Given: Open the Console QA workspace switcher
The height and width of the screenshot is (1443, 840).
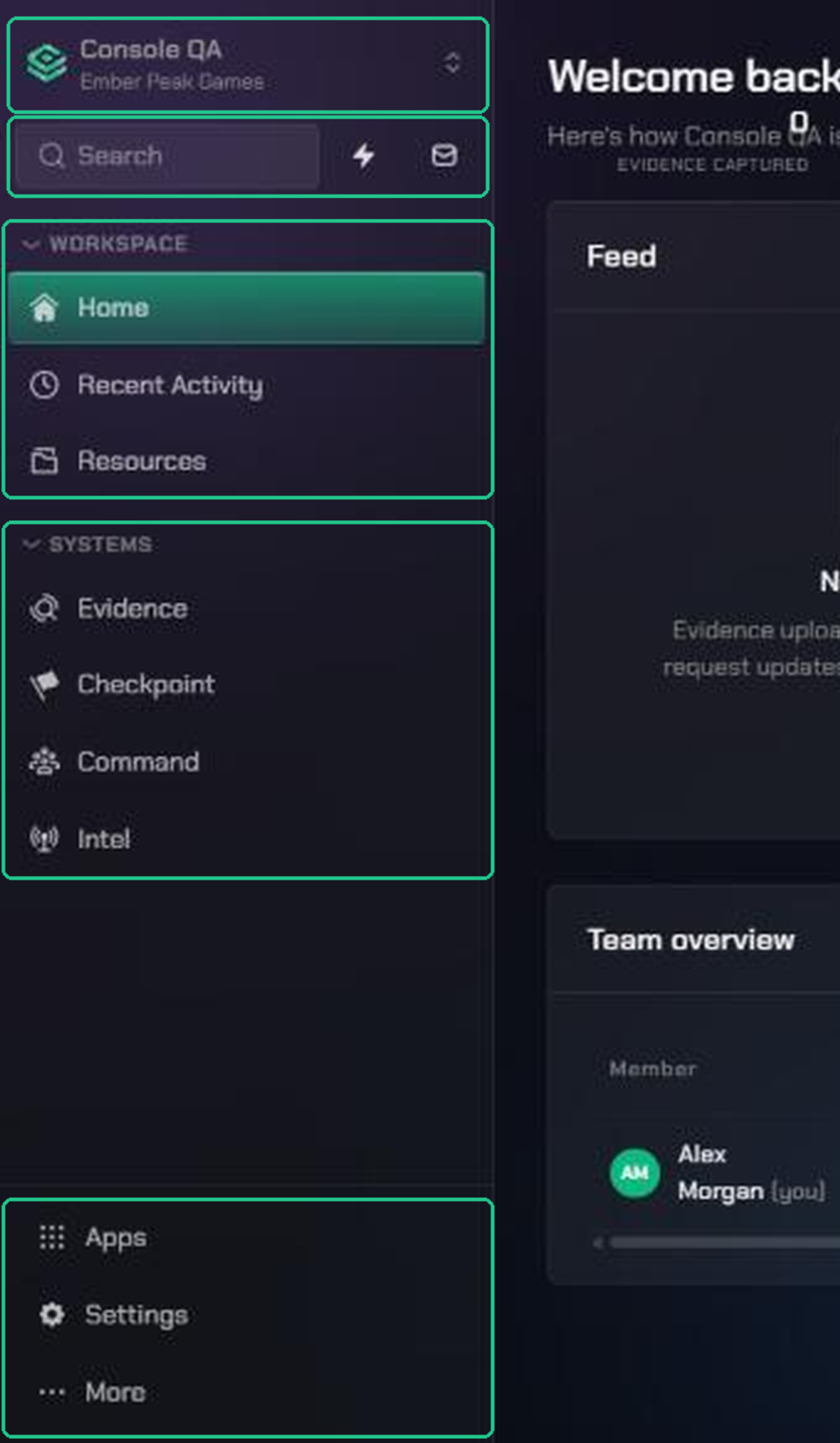Looking at the screenshot, I should (x=247, y=64).
